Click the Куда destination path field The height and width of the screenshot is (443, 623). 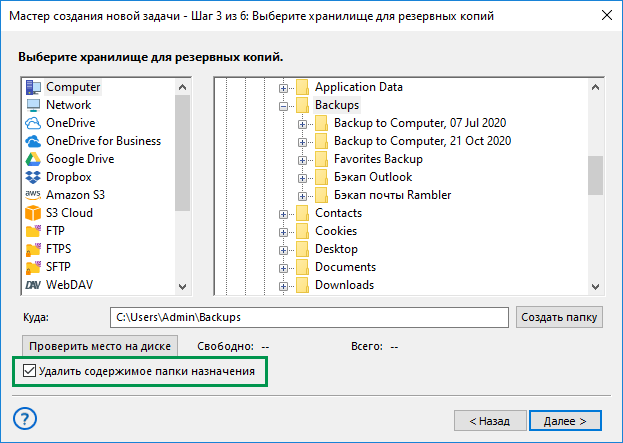[x=309, y=317]
